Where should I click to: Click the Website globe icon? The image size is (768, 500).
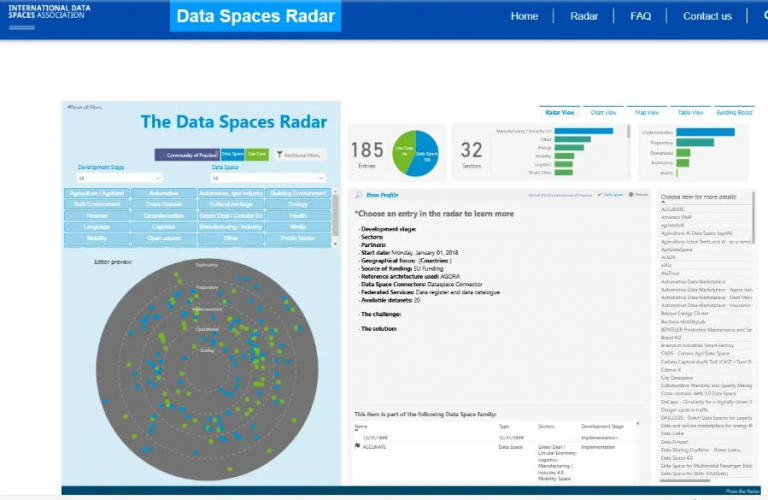(631, 194)
